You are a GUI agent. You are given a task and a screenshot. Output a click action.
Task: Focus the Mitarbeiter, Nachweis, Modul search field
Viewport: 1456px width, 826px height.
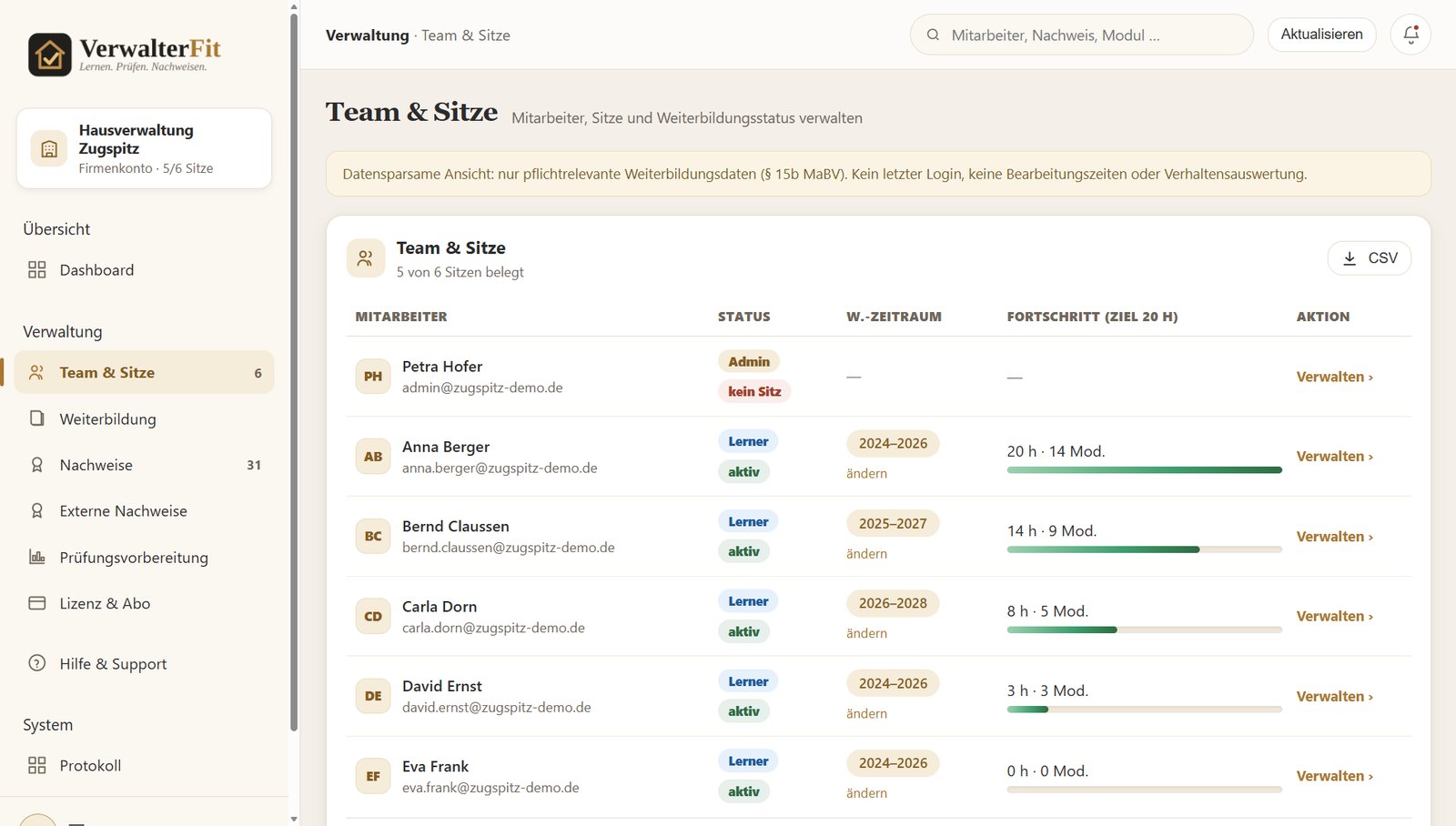click(x=1082, y=35)
